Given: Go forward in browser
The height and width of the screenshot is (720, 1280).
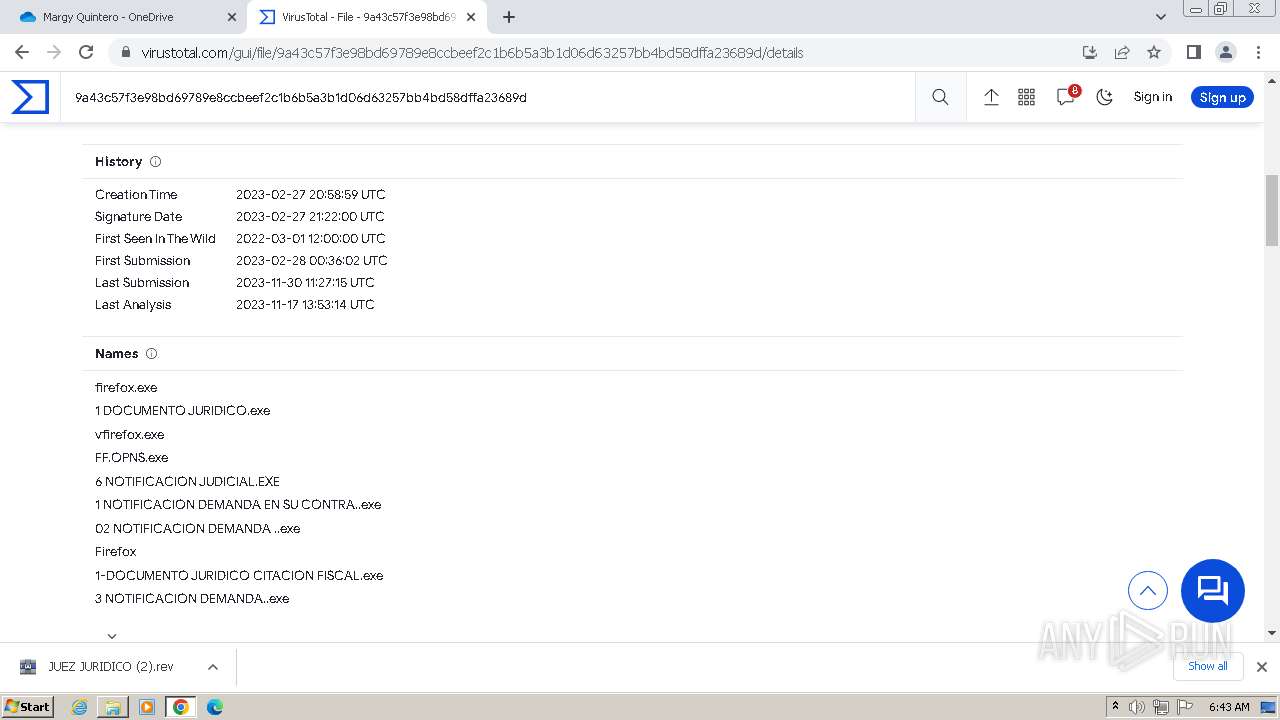Looking at the screenshot, I should [x=54, y=52].
